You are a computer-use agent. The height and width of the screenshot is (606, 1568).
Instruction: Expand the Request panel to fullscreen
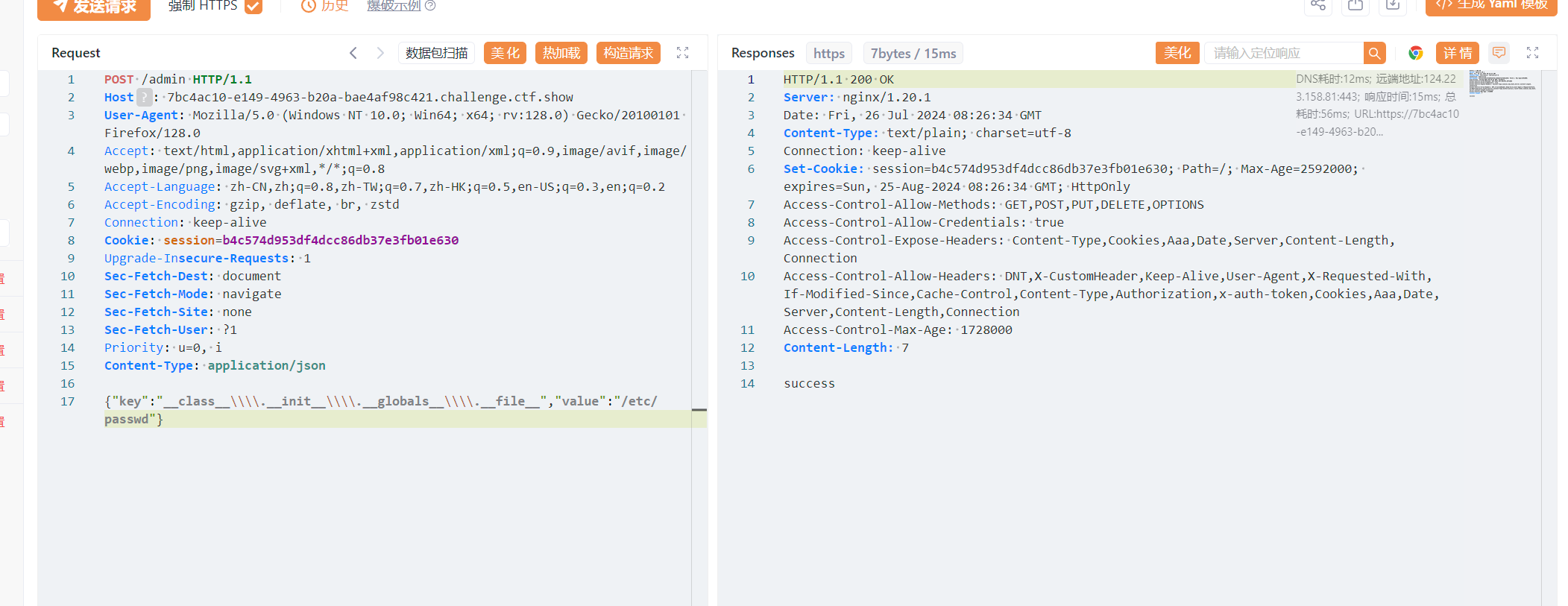682,53
